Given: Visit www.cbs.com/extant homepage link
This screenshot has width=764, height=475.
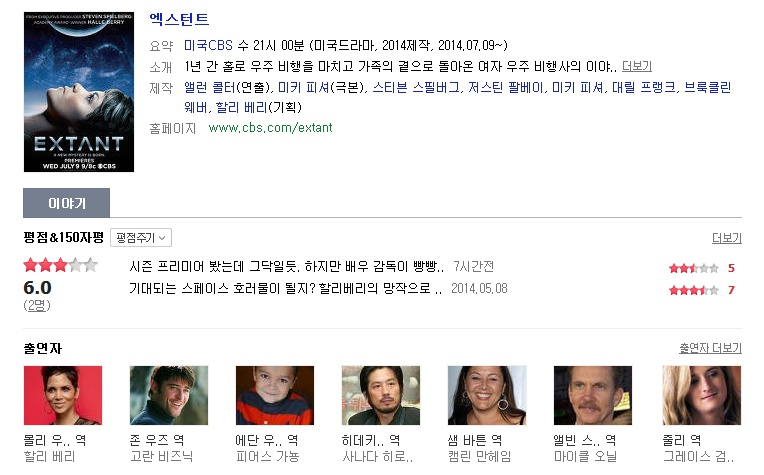Looking at the screenshot, I should click(270, 128).
